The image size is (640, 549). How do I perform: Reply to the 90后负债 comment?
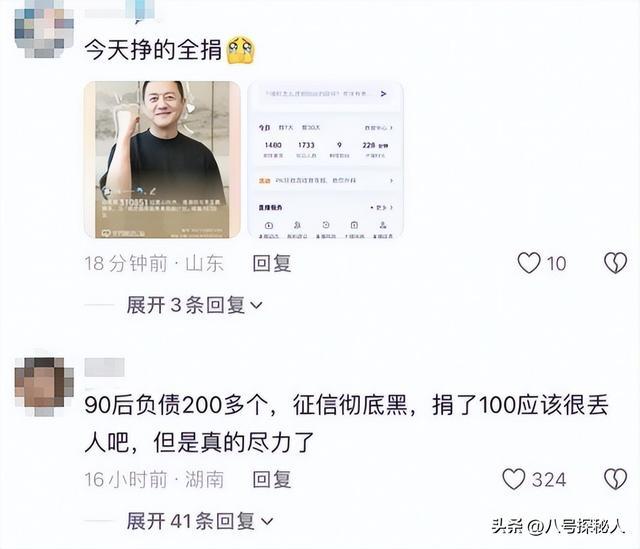[x=271, y=479]
